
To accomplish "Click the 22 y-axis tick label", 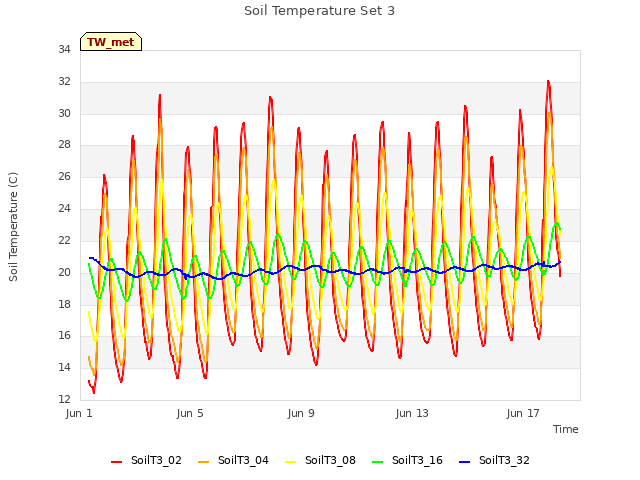I will coord(64,240).
